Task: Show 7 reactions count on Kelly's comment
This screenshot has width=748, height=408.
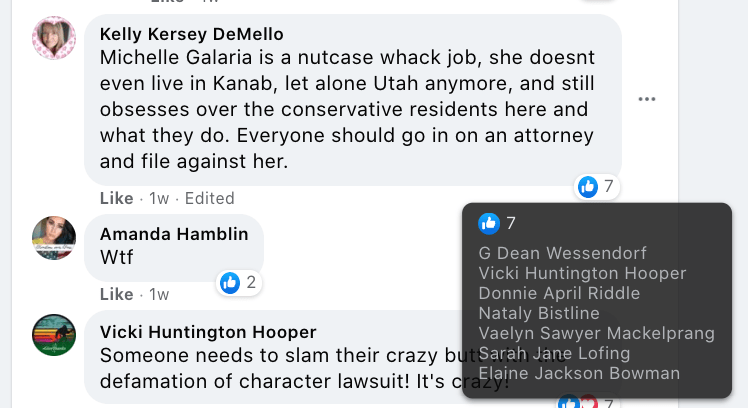Action: tap(607, 186)
